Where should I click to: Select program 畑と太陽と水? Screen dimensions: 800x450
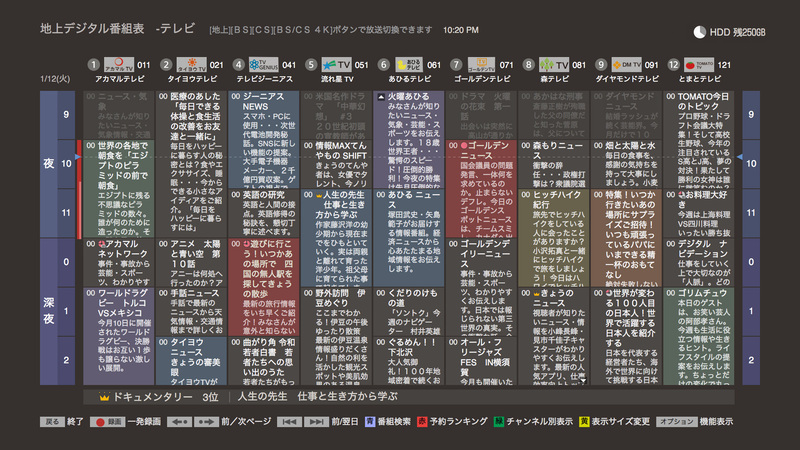click(626, 164)
